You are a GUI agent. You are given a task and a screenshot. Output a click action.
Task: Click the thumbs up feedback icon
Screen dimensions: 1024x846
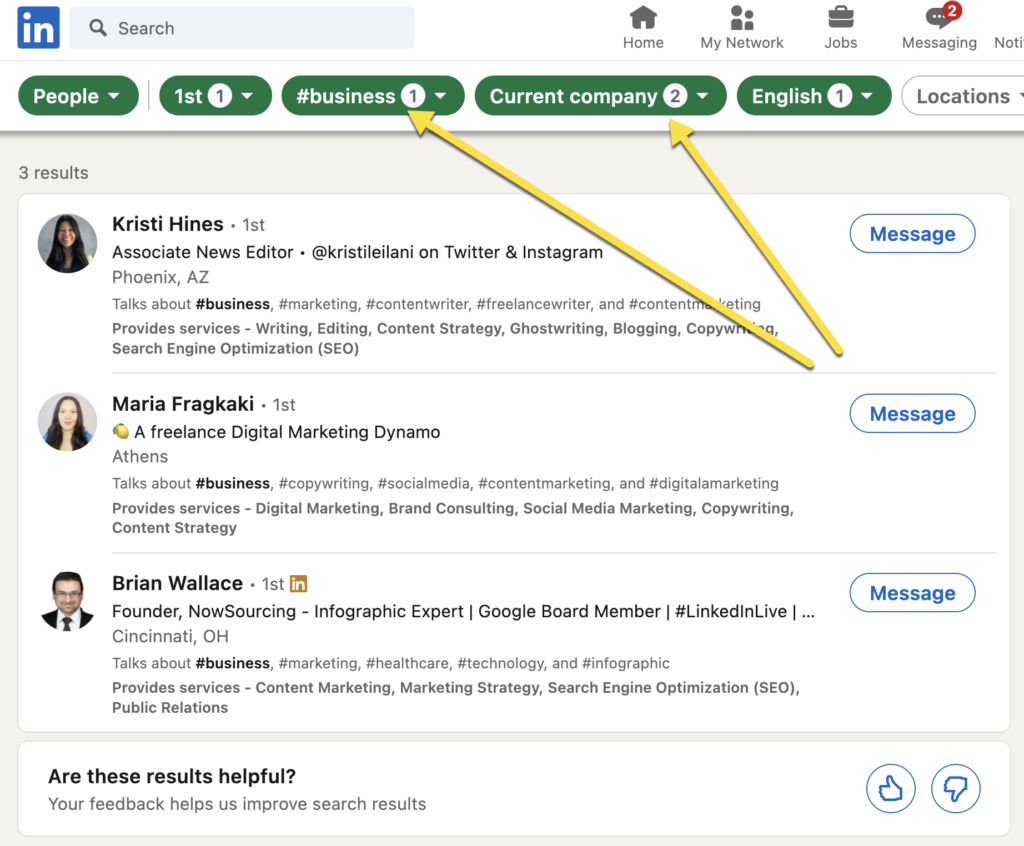click(890, 790)
